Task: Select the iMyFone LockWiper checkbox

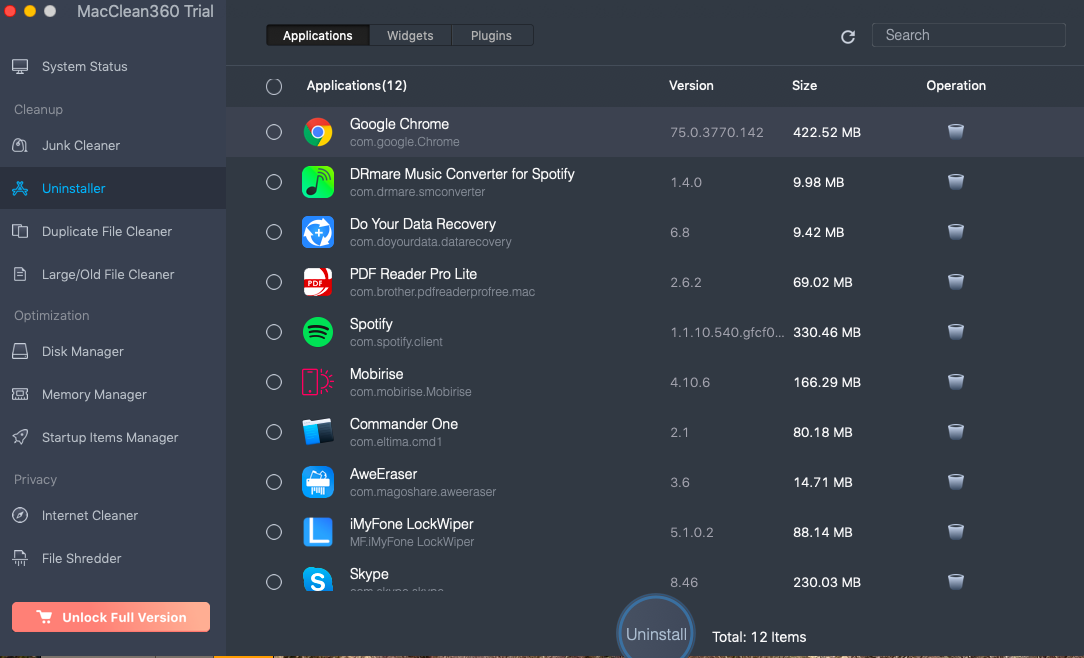Action: (x=274, y=532)
